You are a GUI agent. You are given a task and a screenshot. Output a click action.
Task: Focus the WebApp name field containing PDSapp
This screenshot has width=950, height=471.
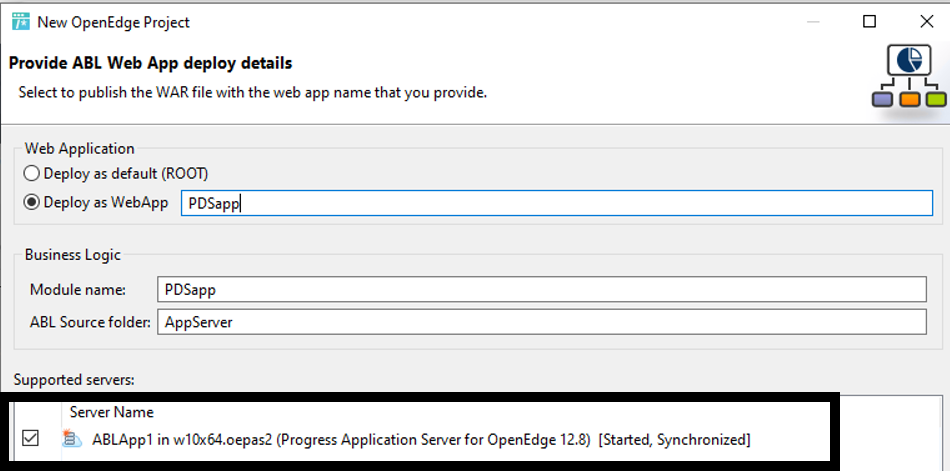(x=557, y=203)
